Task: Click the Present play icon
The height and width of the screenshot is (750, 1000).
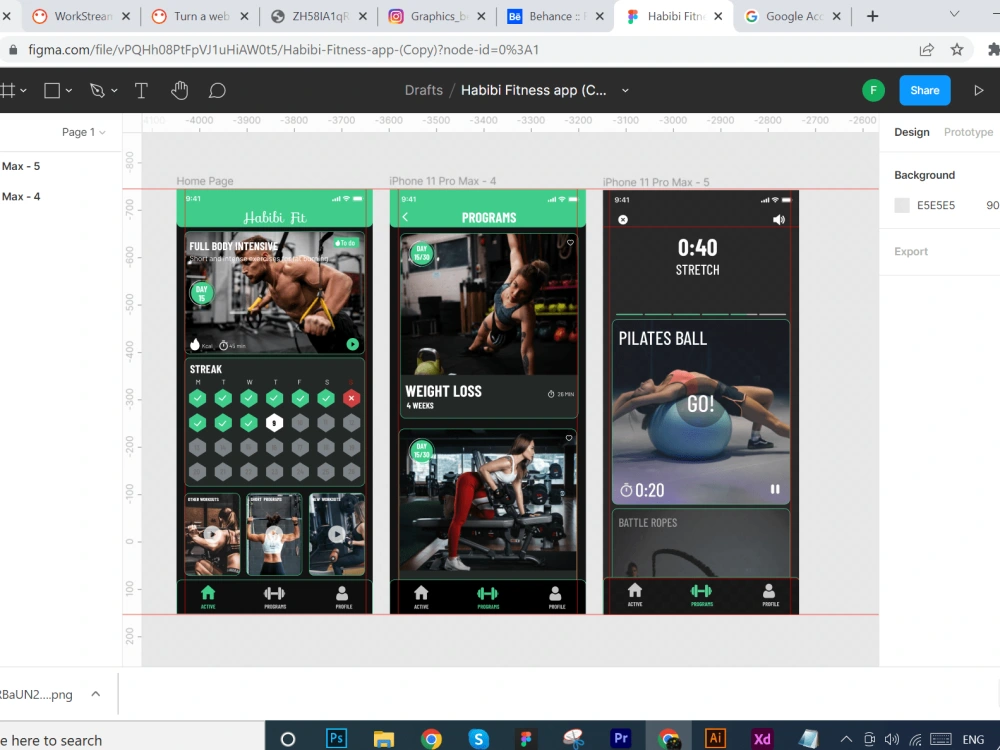Action: tap(978, 91)
